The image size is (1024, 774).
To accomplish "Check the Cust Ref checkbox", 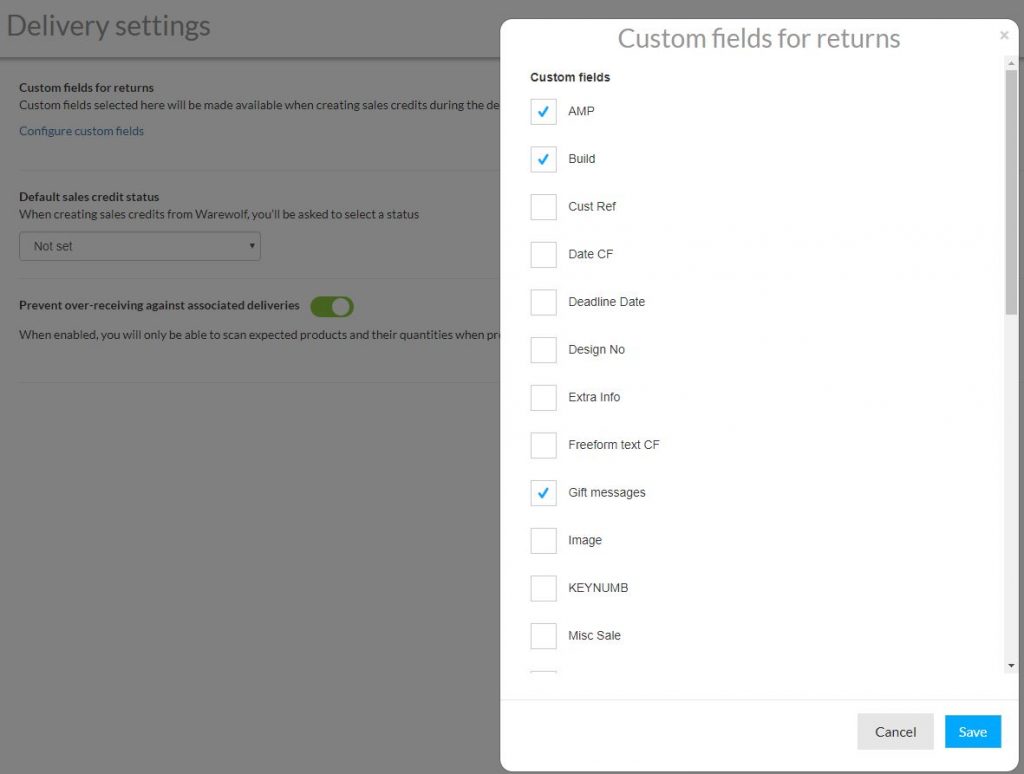I will (543, 206).
